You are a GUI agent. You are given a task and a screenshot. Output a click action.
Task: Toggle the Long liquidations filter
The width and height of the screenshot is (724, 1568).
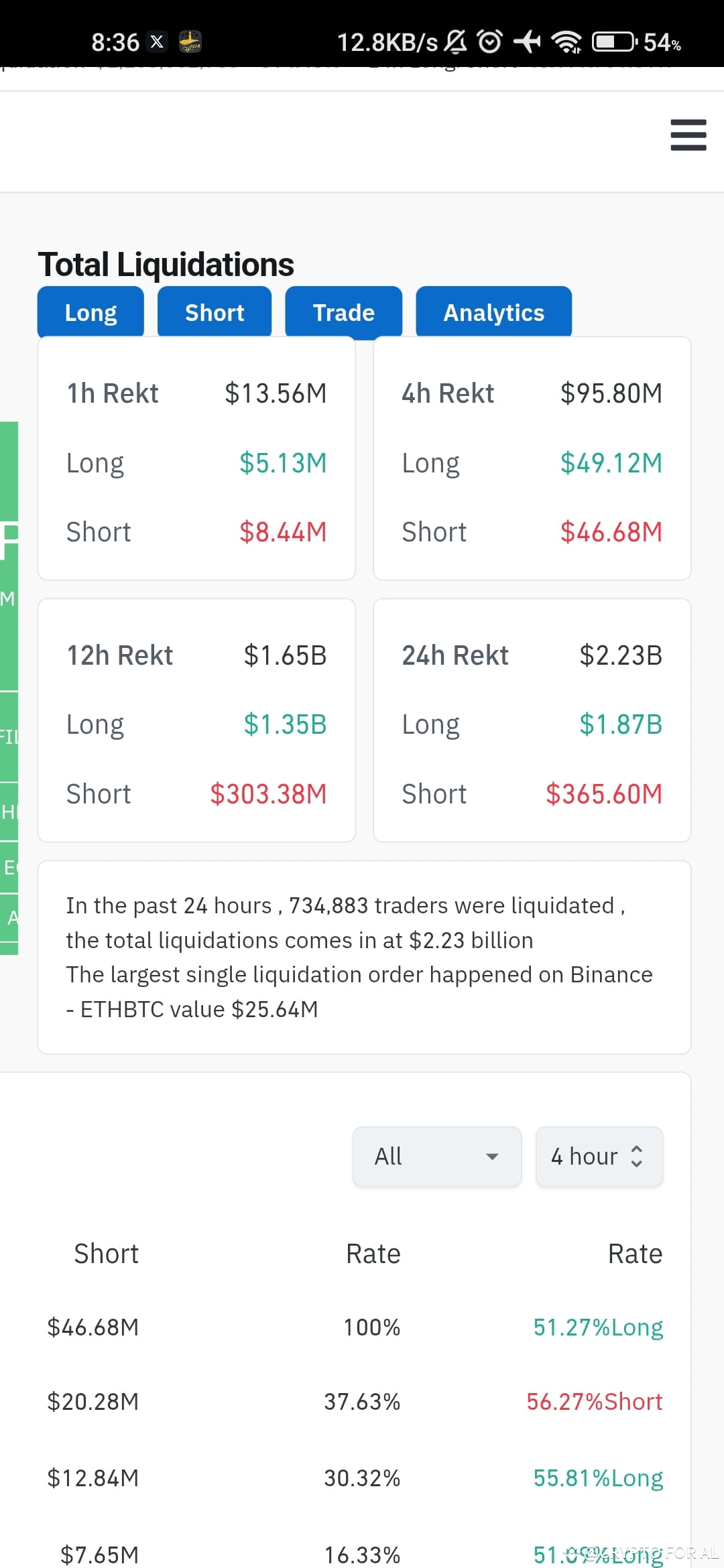pos(90,312)
